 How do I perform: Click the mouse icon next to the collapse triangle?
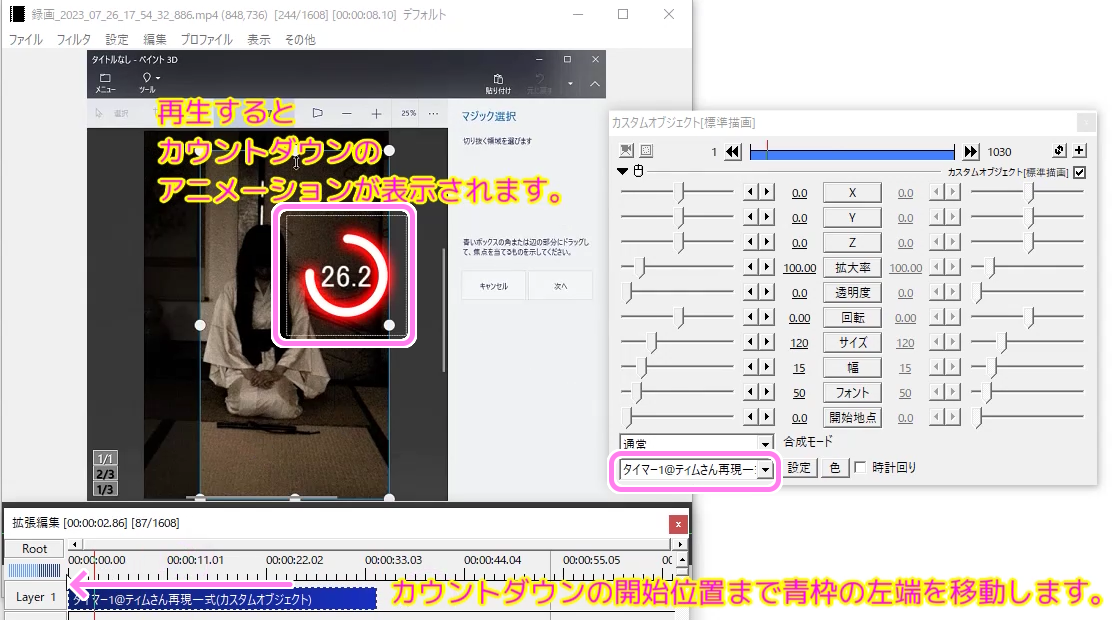coord(638,172)
